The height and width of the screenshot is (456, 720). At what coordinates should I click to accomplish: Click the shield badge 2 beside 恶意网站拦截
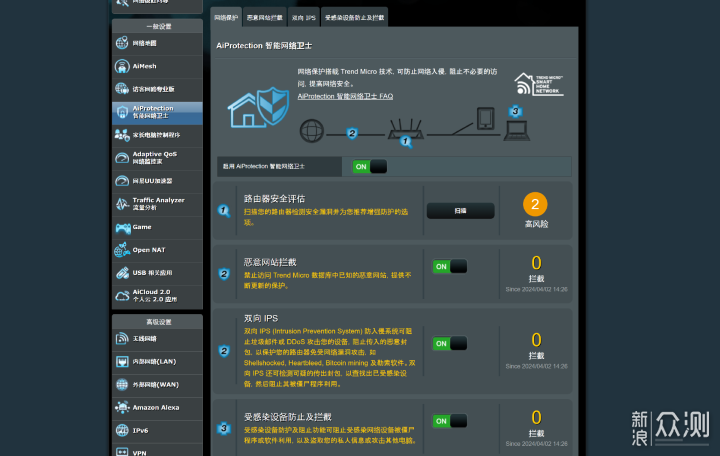(x=224, y=274)
